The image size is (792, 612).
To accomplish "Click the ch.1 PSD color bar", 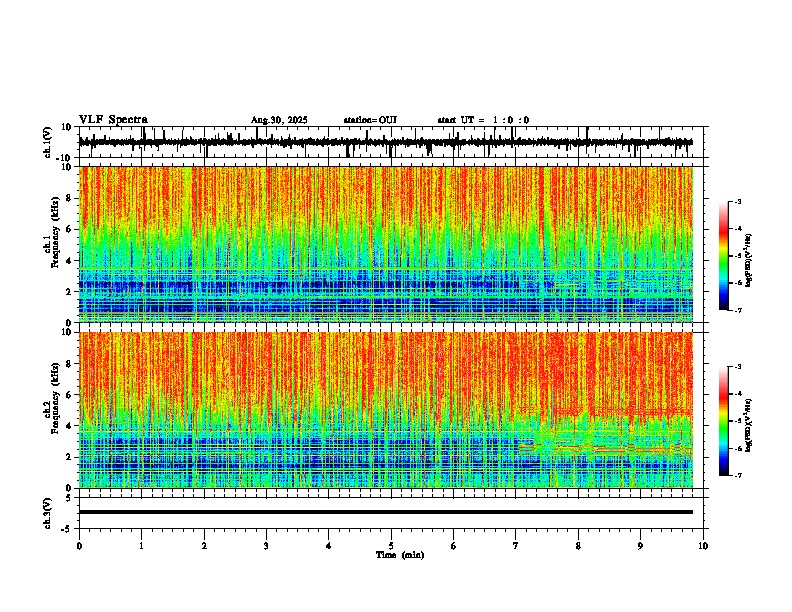I will click(x=724, y=256).
